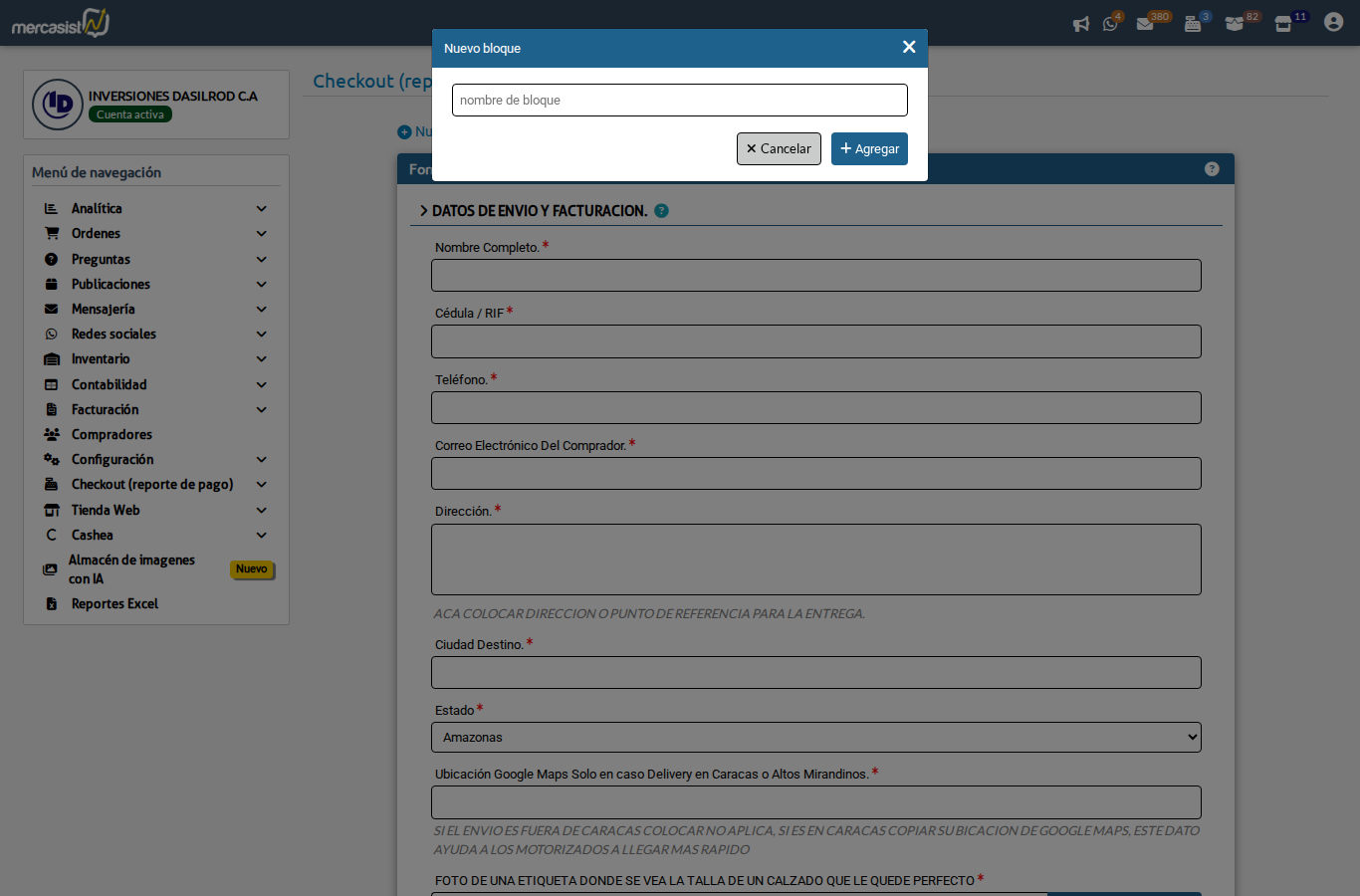Screen dimensions: 1360x896
Task: Open the Ordenes navigation menu
Action: coord(95,233)
